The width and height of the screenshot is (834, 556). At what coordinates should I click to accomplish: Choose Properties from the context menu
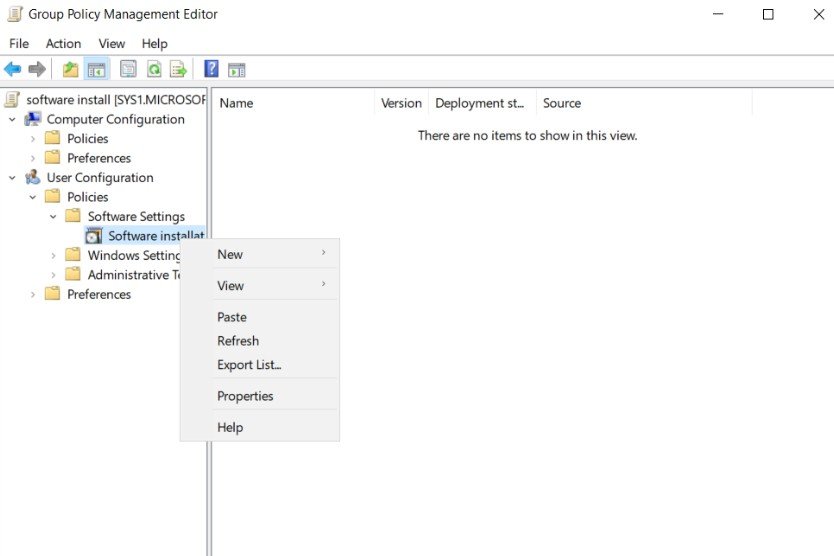[x=260, y=396]
